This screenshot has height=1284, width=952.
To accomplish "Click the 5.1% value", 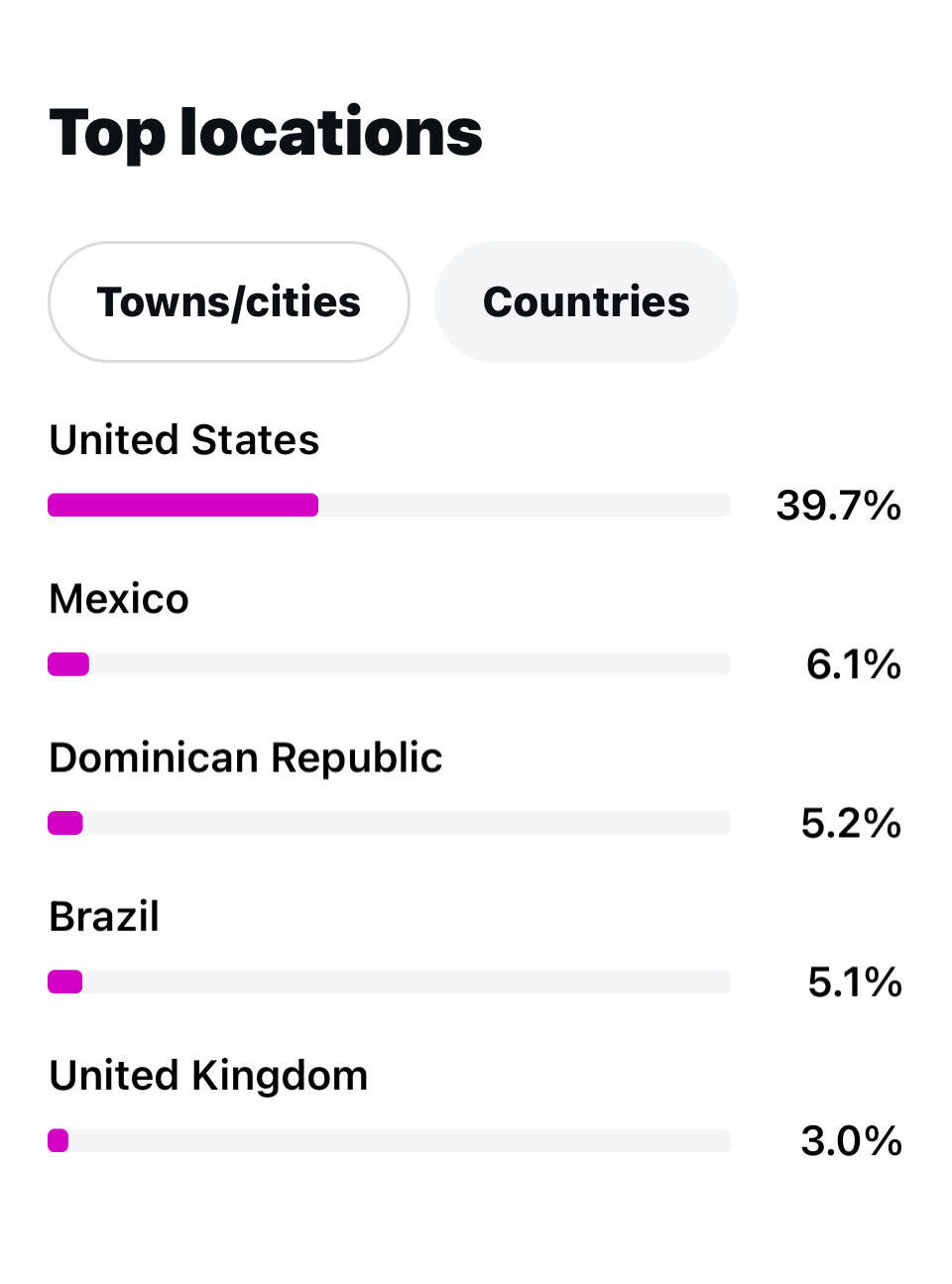I will click(854, 983).
